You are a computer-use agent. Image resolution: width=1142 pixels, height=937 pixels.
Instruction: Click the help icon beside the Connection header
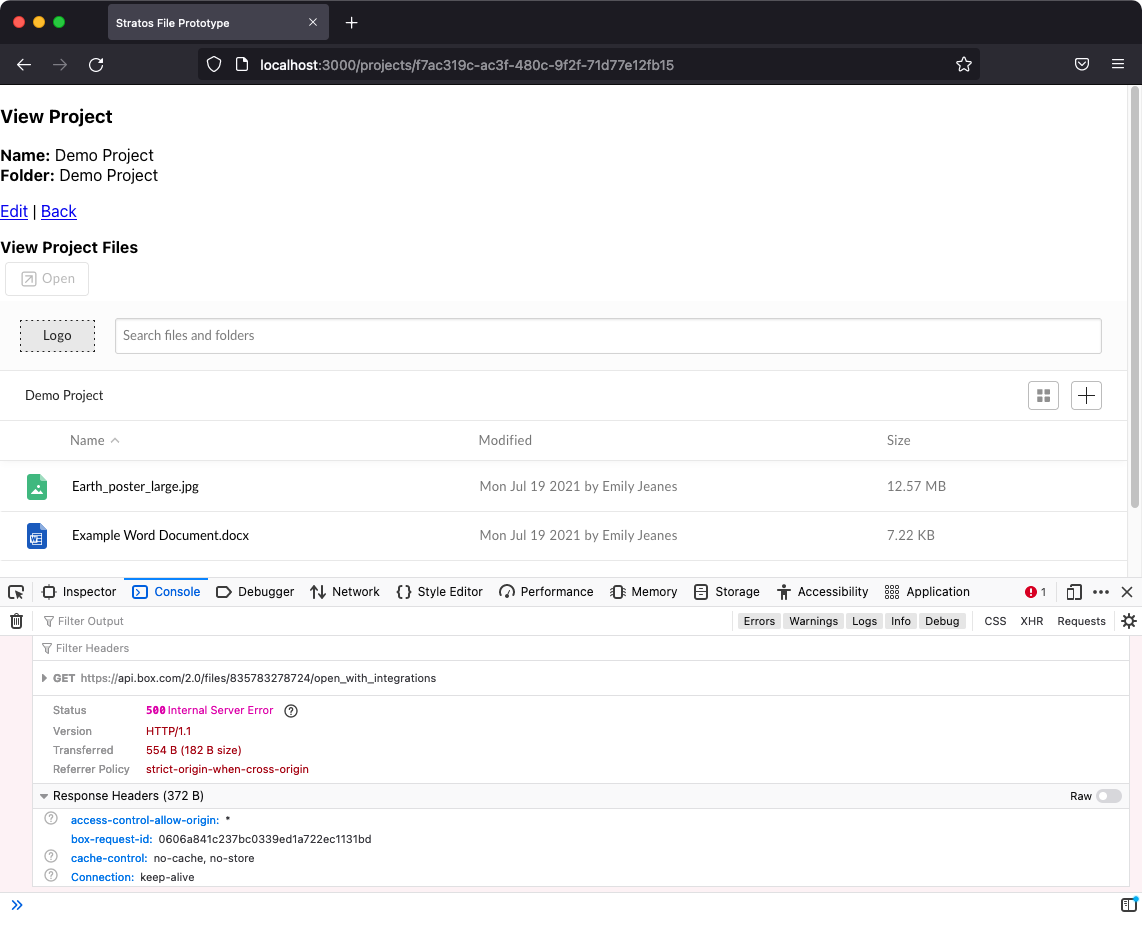pos(51,875)
